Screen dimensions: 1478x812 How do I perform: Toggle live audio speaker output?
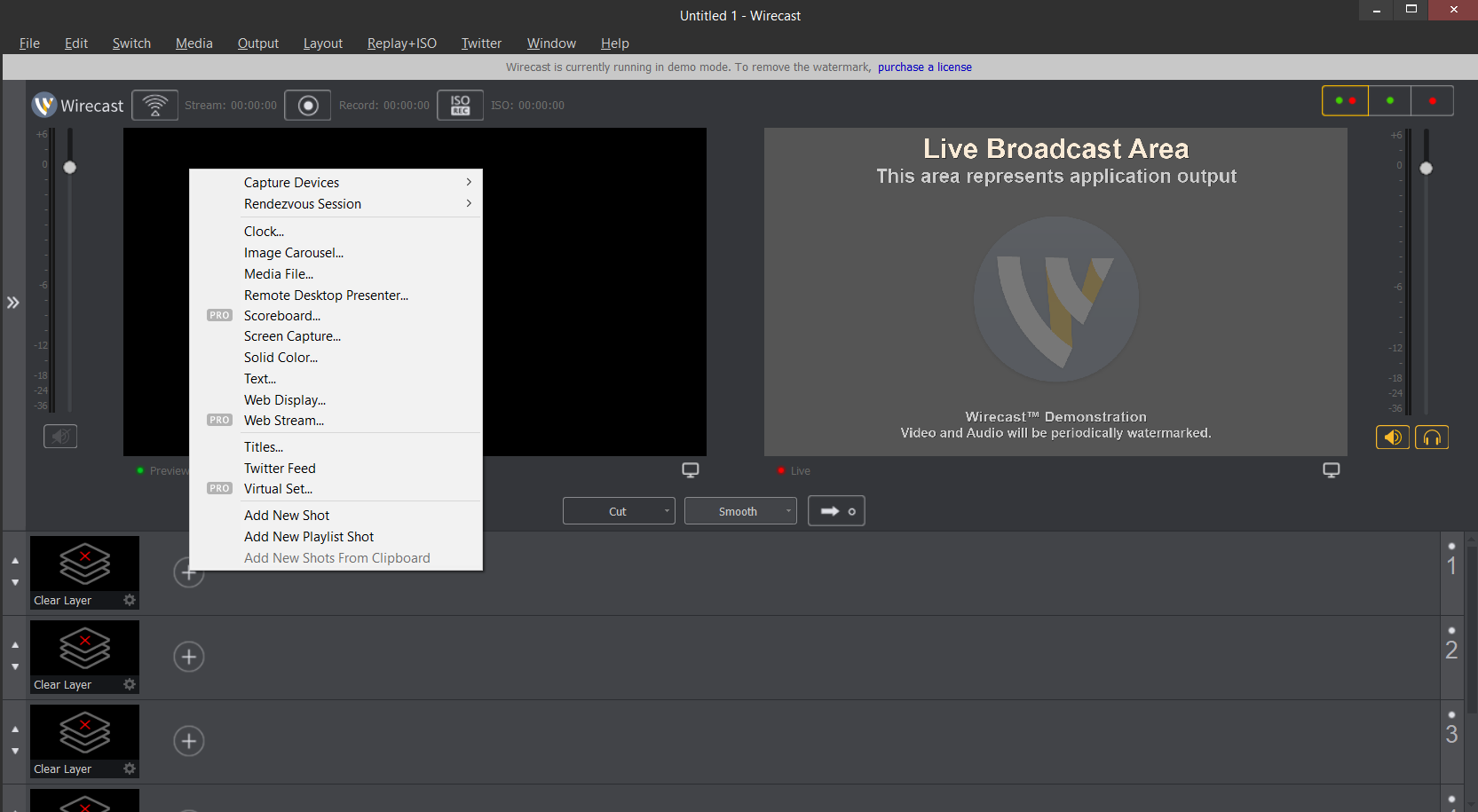click(1393, 437)
